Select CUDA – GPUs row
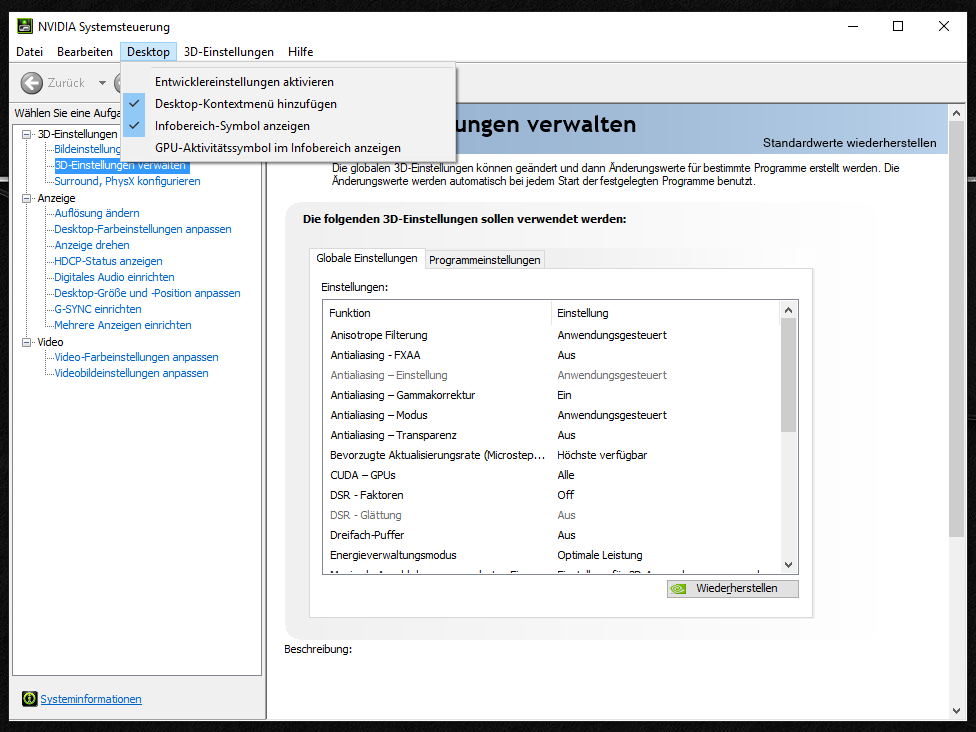976x732 pixels. pyautogui.click(x=551, y=475)
